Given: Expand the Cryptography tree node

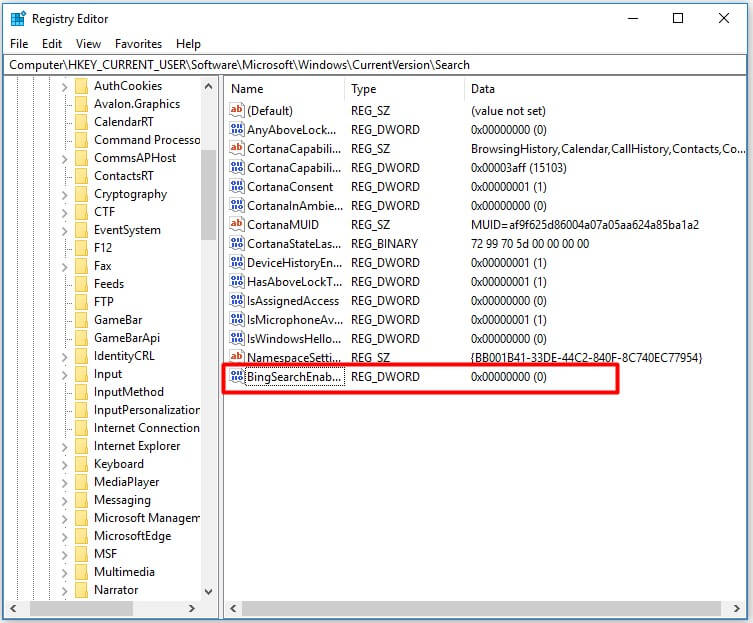Looking at the screenshot, I should pyautogui.click(x=64, y=195).
